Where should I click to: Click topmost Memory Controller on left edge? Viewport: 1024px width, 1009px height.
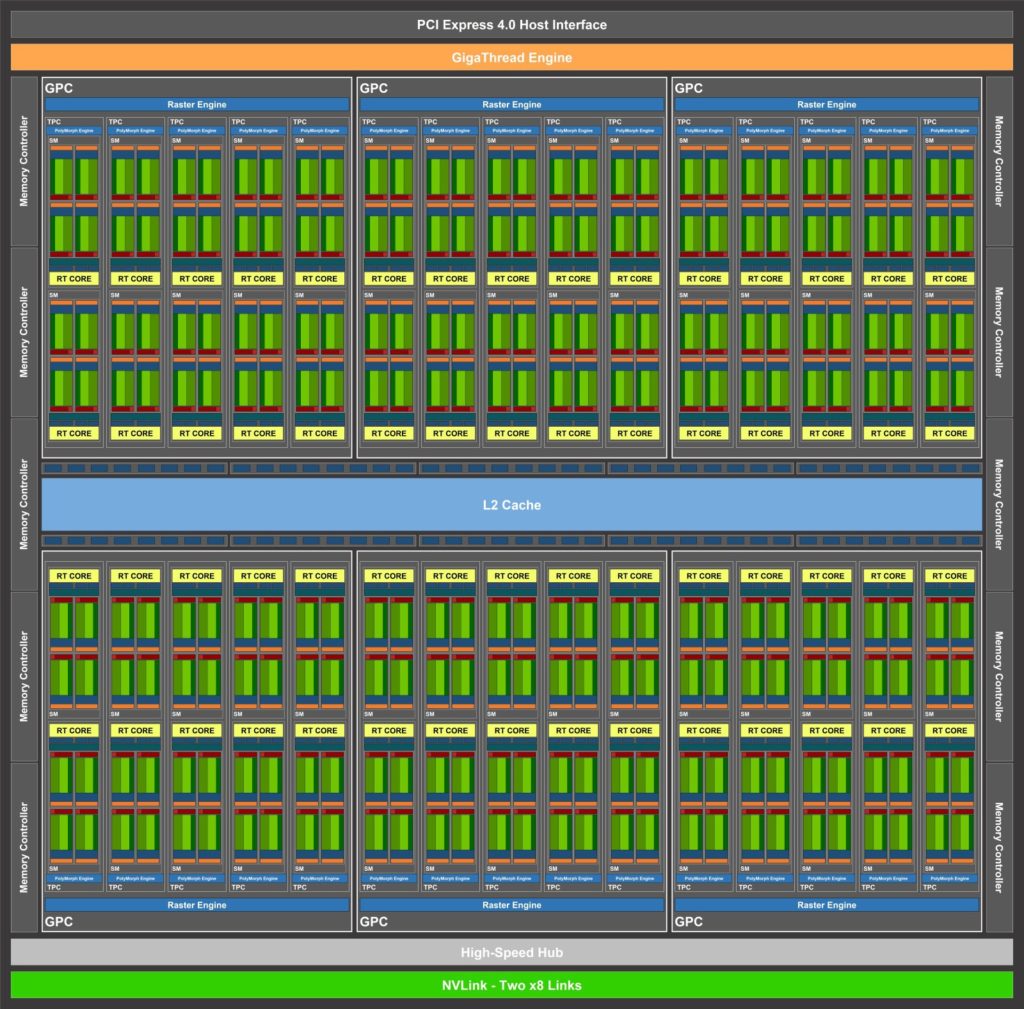(24, 161)
